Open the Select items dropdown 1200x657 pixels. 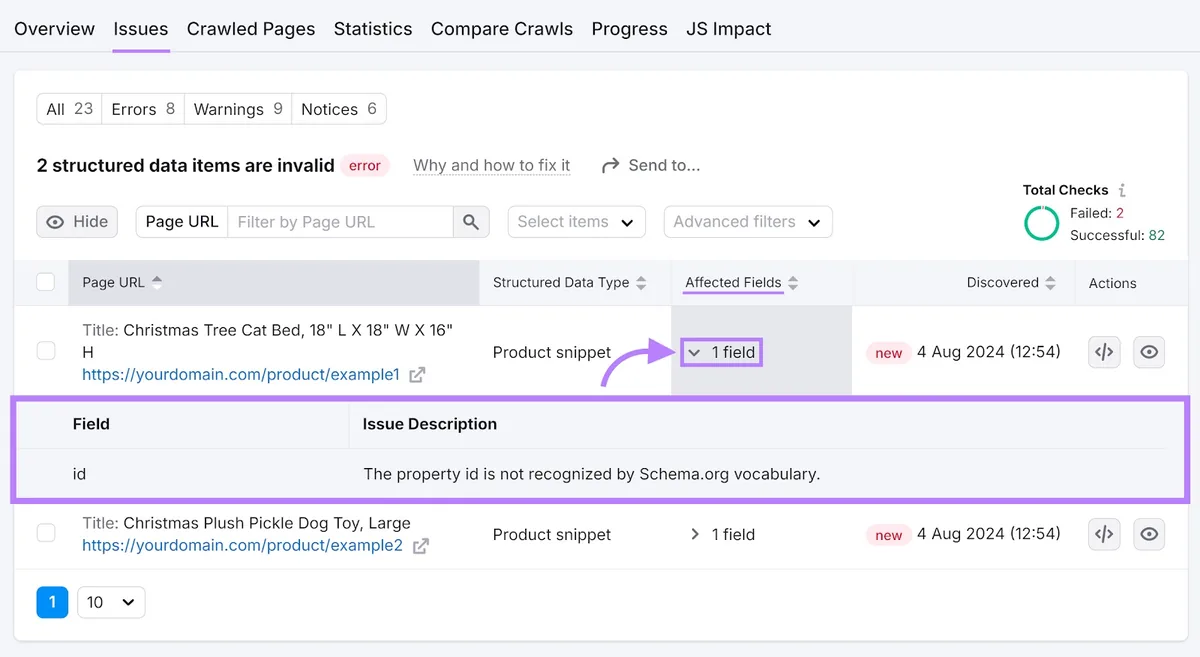pos(577,222)
